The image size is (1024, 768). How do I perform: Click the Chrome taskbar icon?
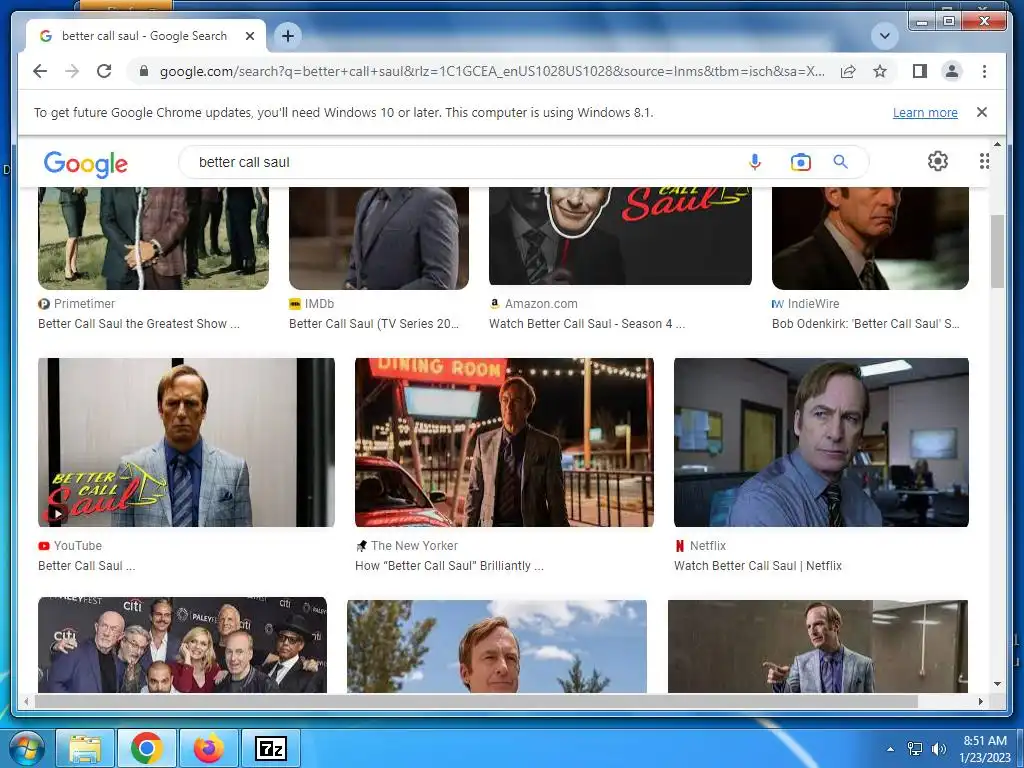(146, 748)
